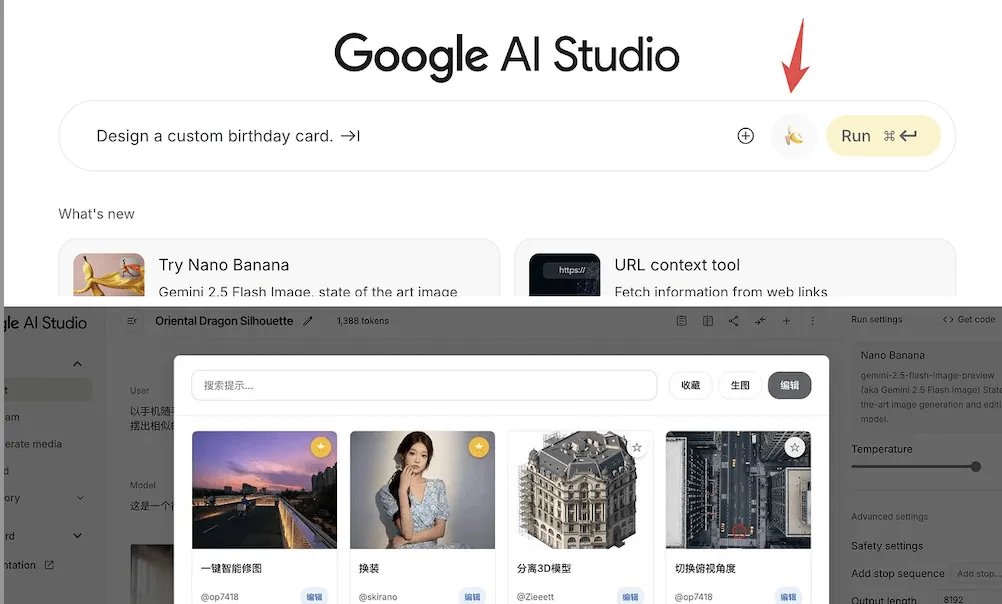
Task: Favorite the 分离3D模型 card star
Action: tap(636, 447)
